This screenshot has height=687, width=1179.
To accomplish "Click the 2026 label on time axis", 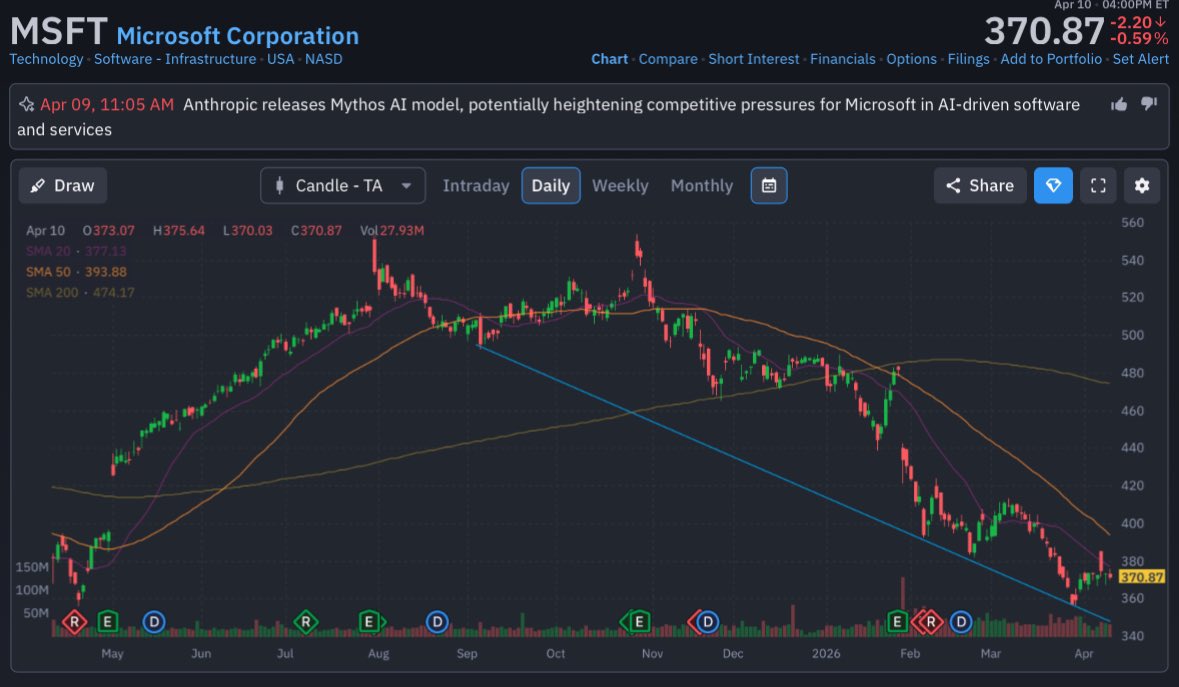I will pos(826,653).
